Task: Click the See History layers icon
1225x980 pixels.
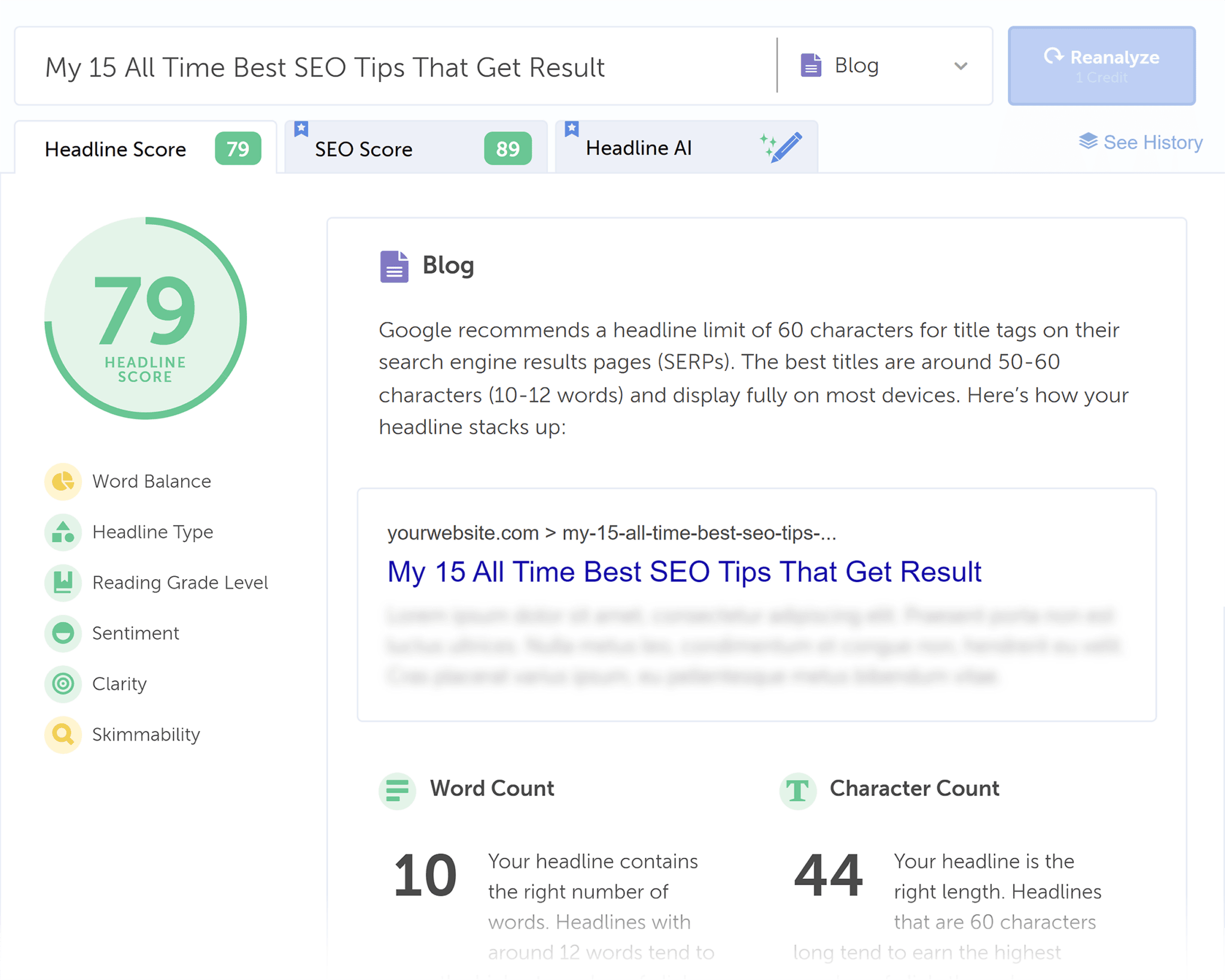Action: coord(1089,142)
